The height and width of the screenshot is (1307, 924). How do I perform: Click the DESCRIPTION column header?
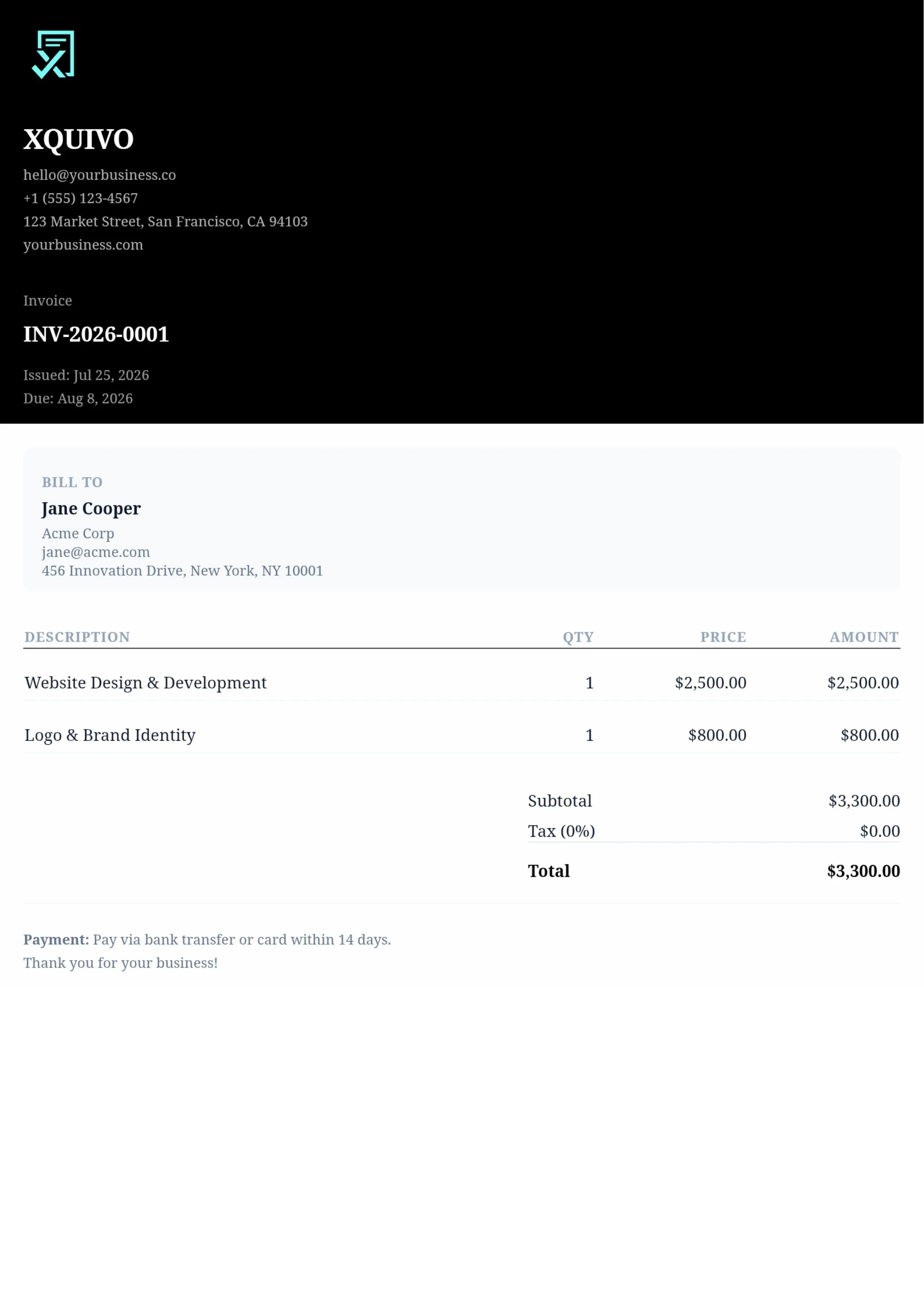pos(77,637)
